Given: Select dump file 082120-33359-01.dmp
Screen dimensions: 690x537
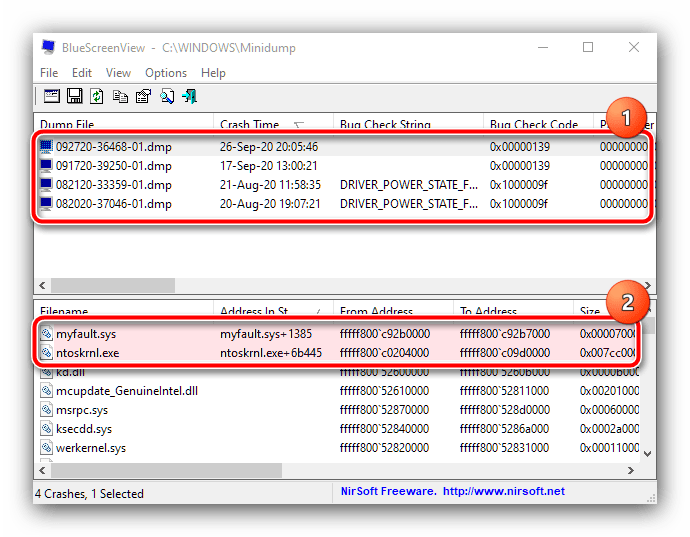Looking at the screenshot, I should point(114,184).
